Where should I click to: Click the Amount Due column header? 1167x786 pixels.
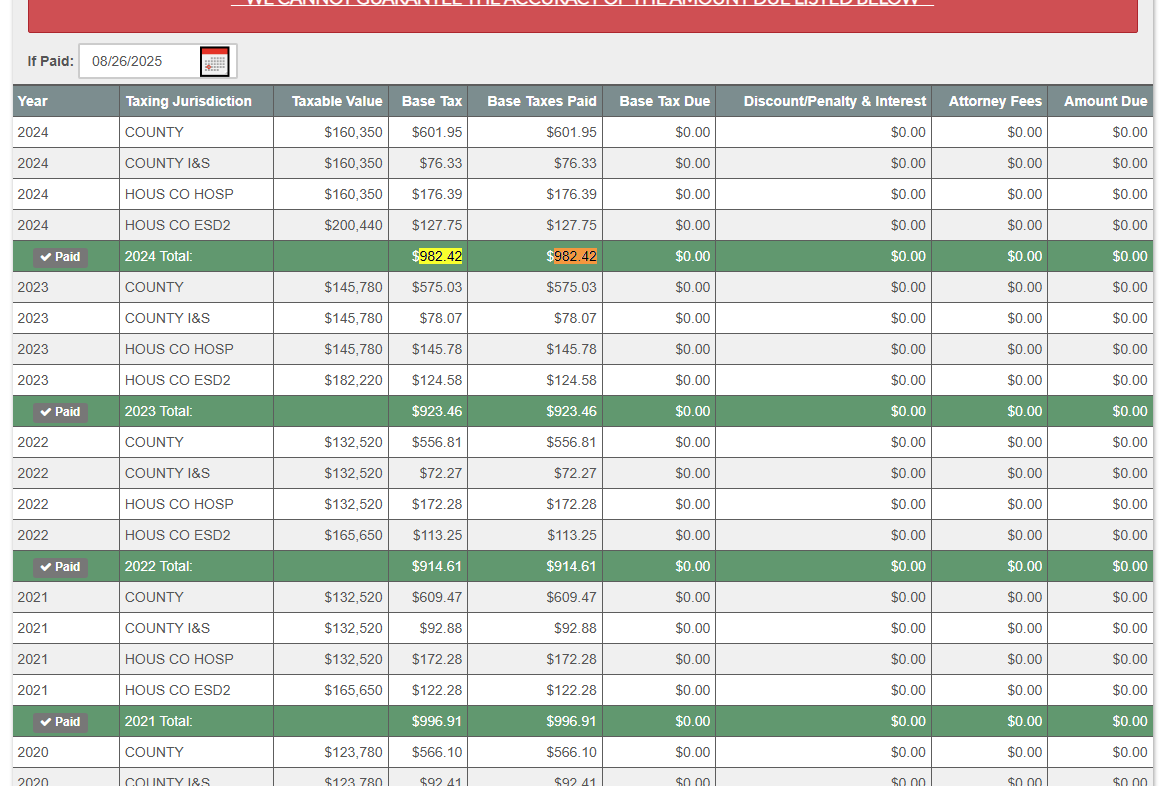point(1105,101)
